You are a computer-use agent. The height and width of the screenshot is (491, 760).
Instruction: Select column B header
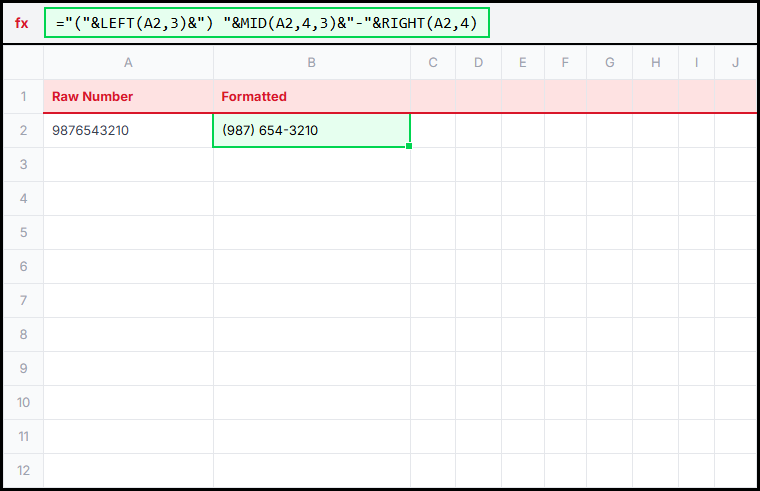311,63
